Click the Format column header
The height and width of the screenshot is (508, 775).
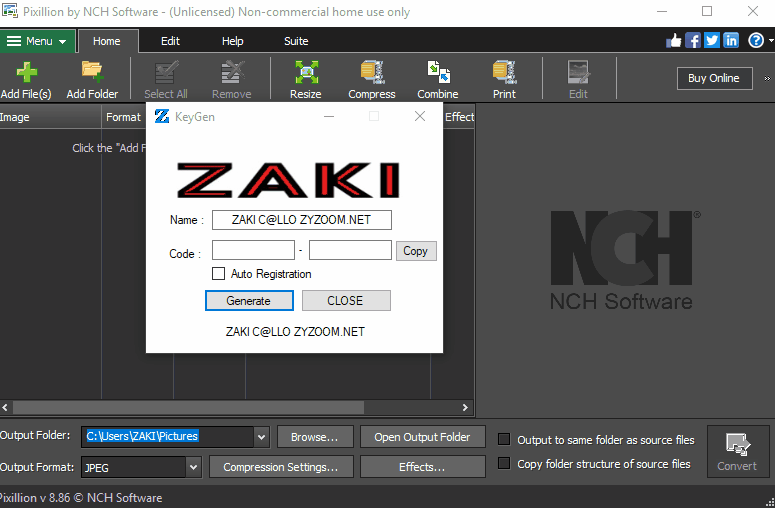coord(124,117)
